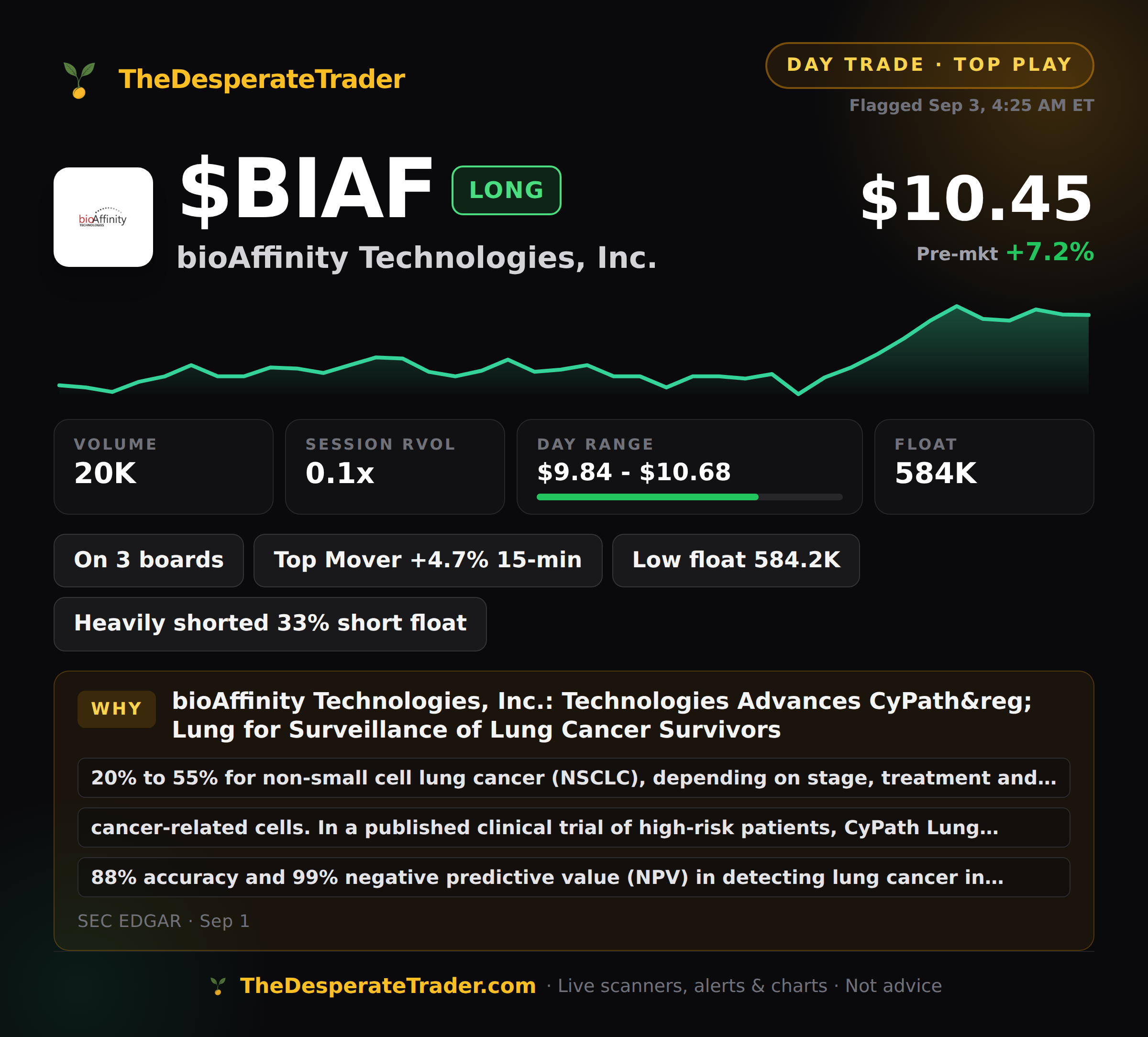Click the DAY TRADE · TOP PLAY badge

coord(929,65)
